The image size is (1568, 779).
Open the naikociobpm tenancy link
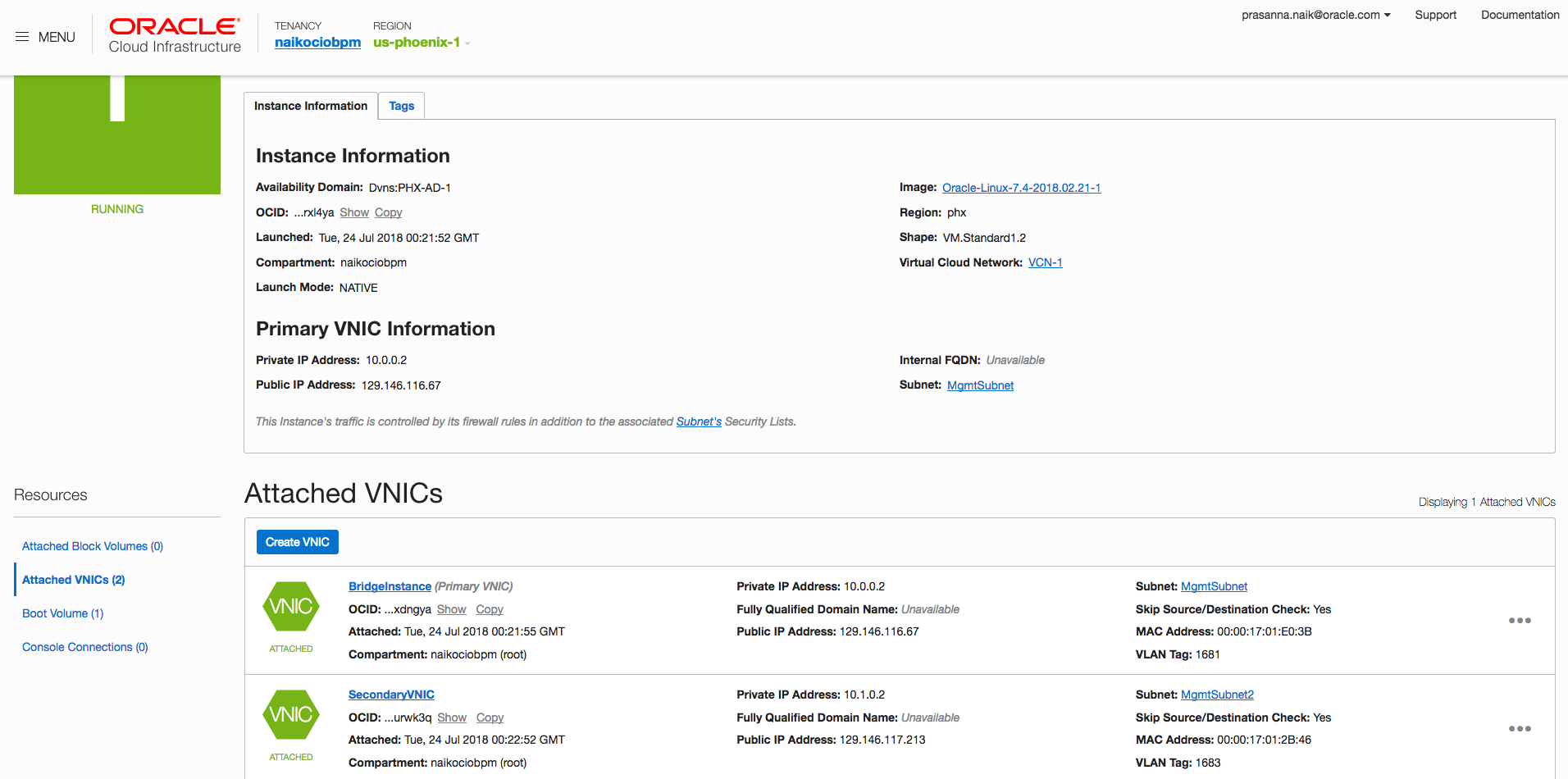click(317, 43)
